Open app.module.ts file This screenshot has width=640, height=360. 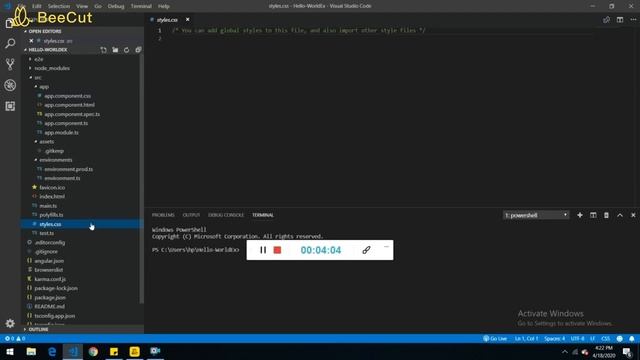[61, 133]
